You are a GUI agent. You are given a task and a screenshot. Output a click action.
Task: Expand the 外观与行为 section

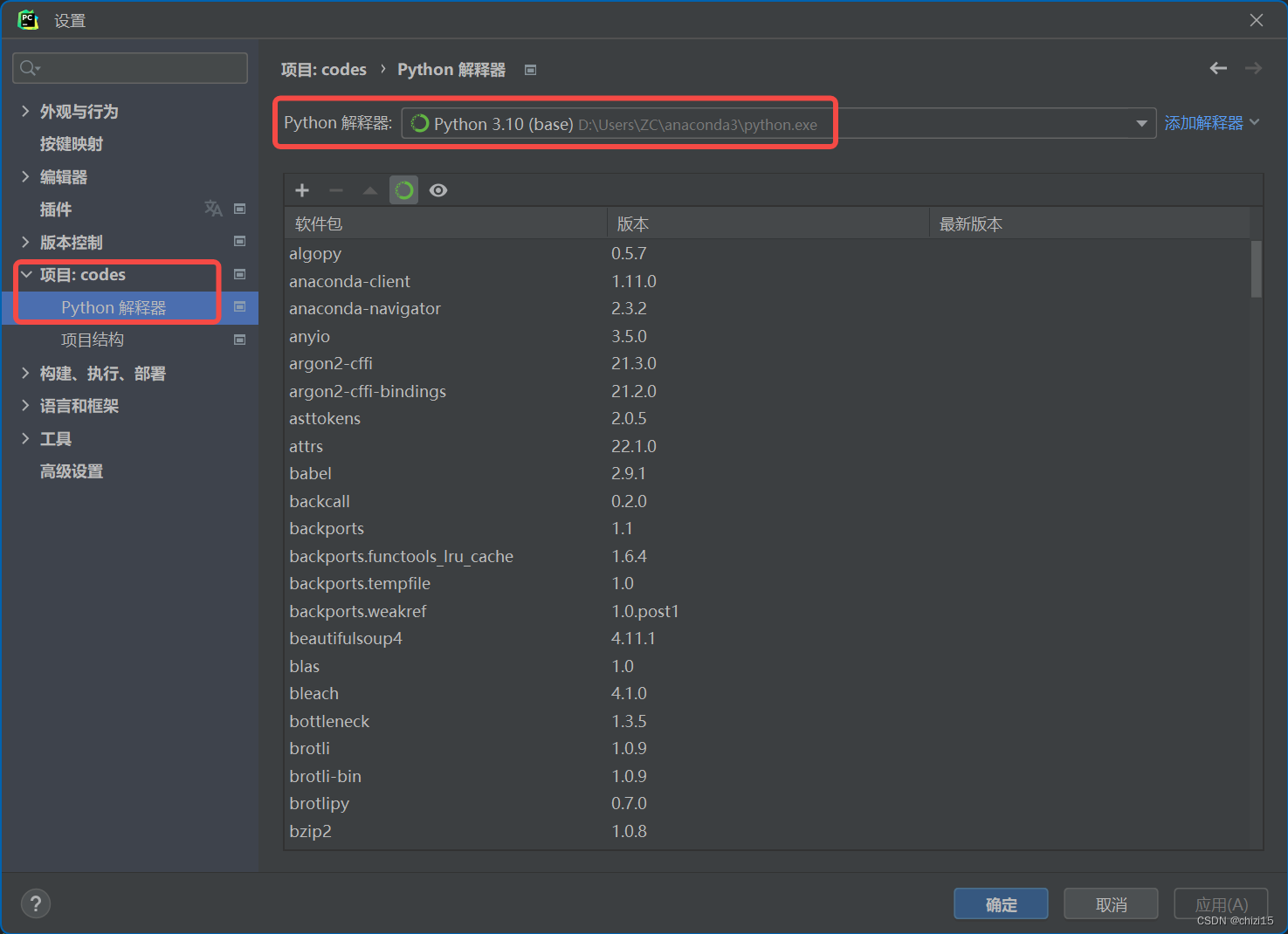[25, 111]
